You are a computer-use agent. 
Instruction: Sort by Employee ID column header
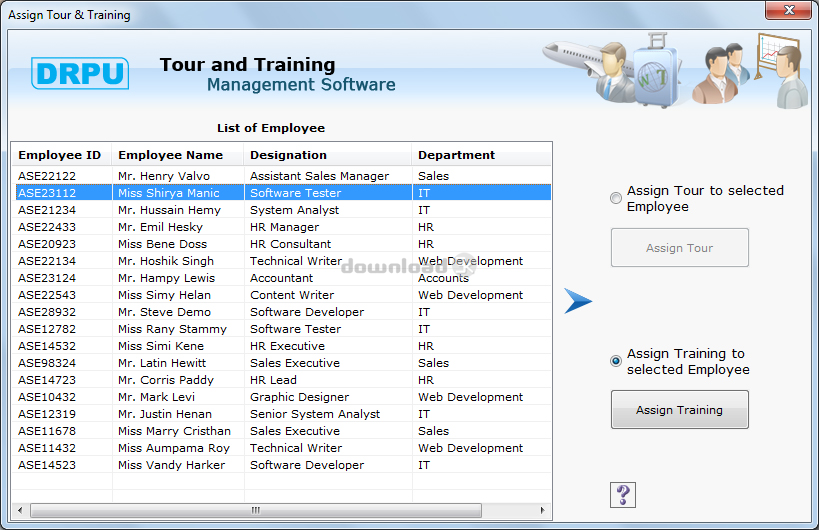pyautogui.click(x=62, y=155)
